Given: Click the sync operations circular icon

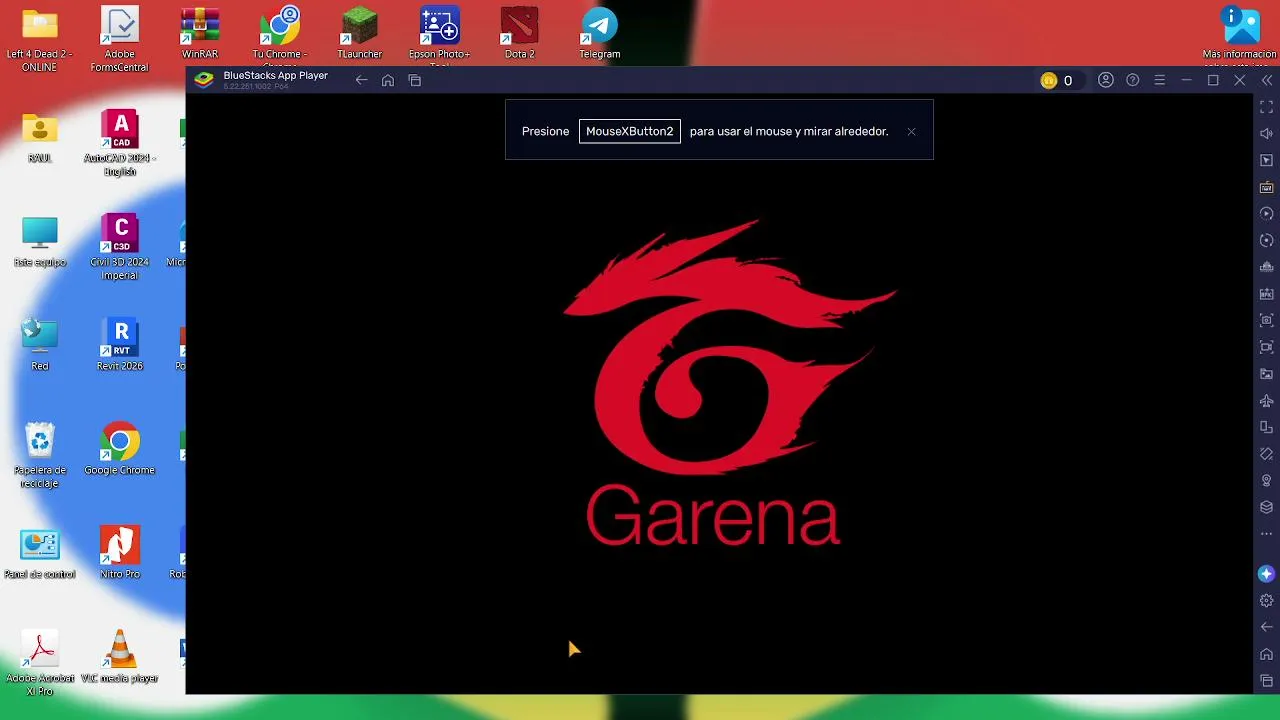Looking at the screenshot, I should pos(1267,241).
